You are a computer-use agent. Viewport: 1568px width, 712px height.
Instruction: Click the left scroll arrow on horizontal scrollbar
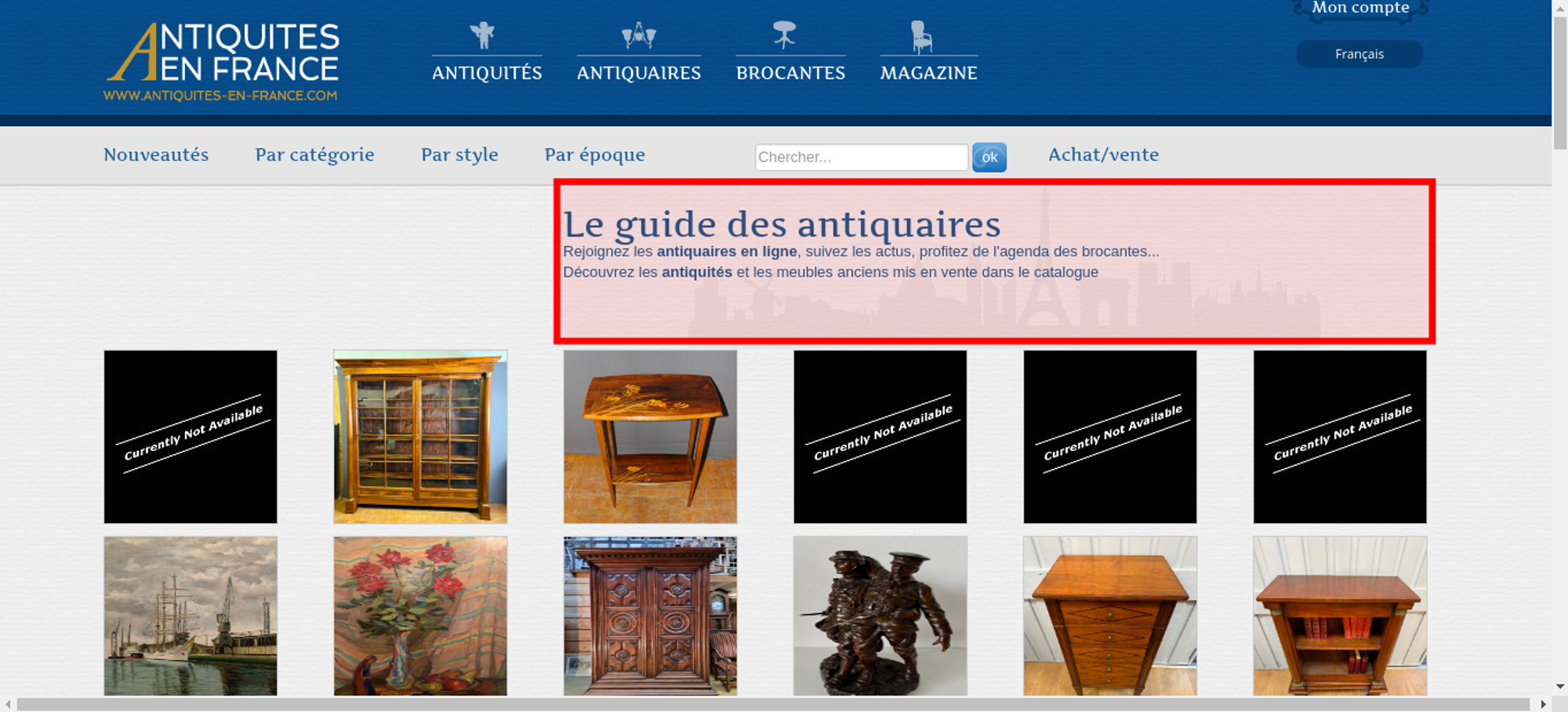[x=8, y=704]
